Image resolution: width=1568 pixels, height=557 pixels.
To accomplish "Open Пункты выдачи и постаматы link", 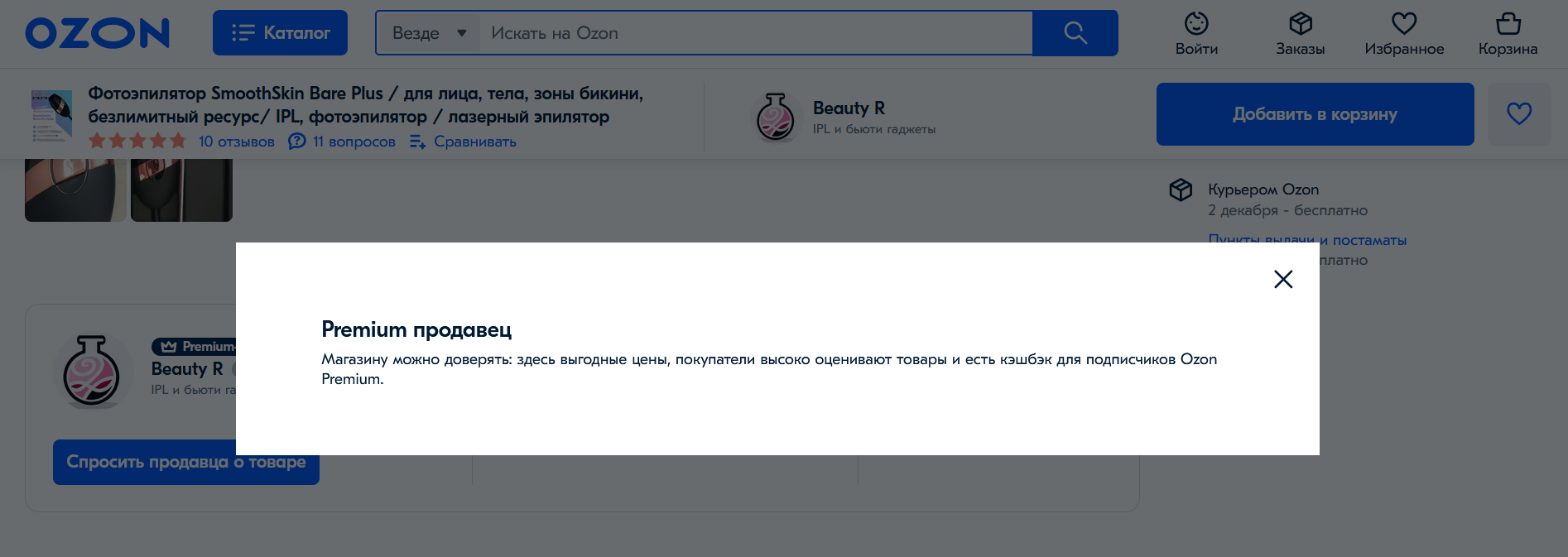I will tap(1307, 240).
